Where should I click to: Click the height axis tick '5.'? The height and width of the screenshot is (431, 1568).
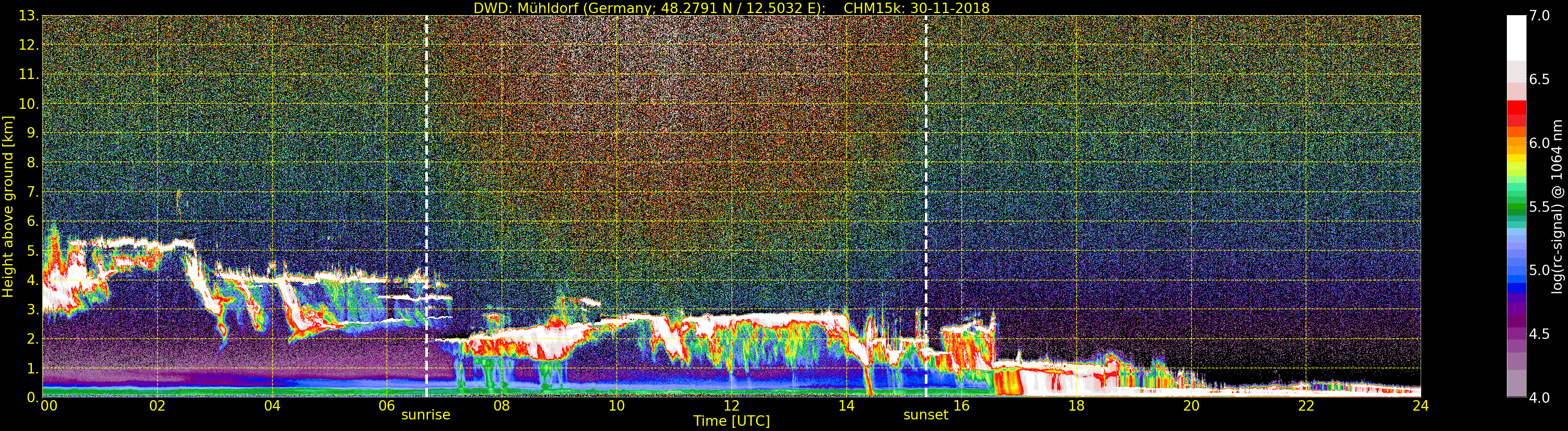33,251
